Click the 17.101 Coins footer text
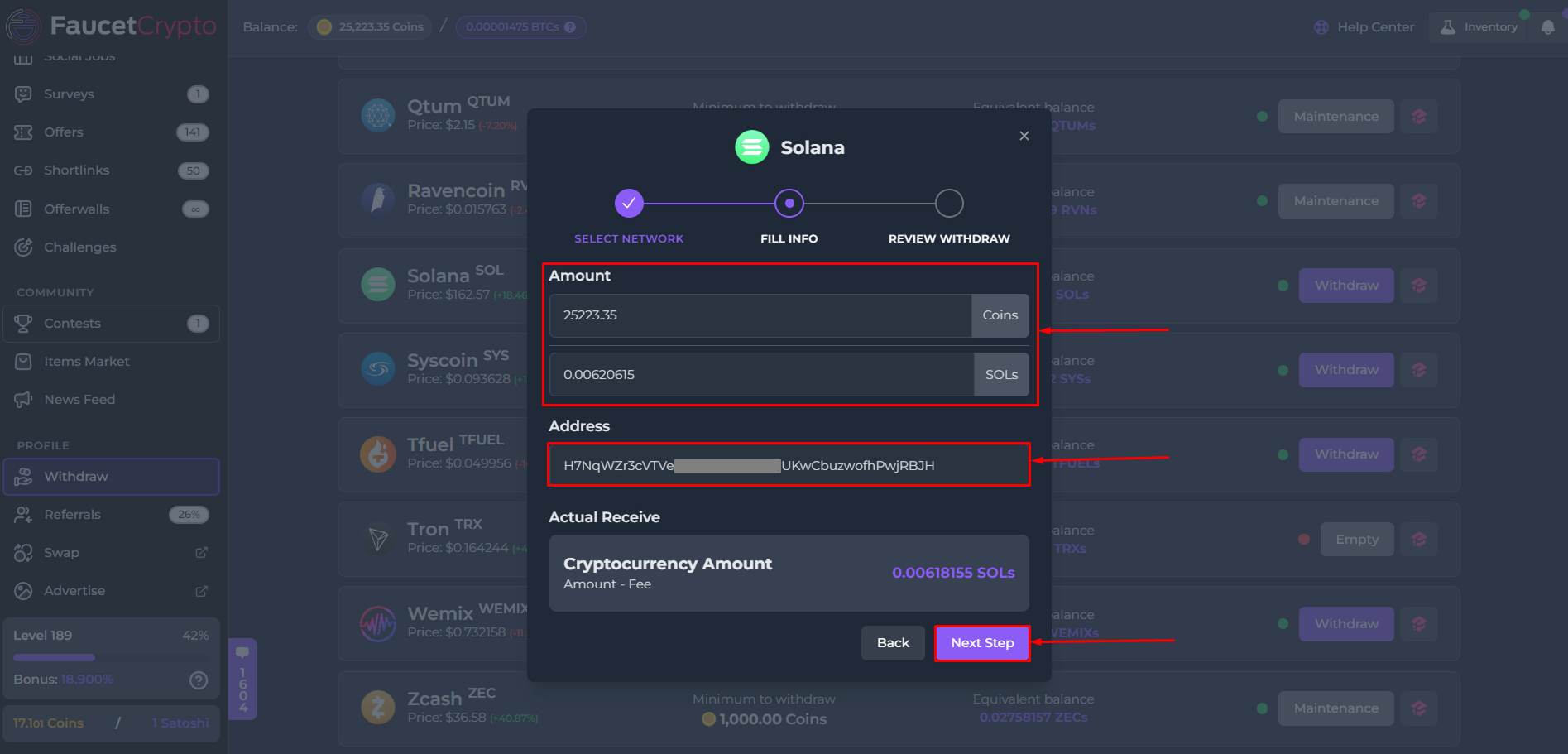Viewport: 1568px width, 754px height. tap(48, 723)
